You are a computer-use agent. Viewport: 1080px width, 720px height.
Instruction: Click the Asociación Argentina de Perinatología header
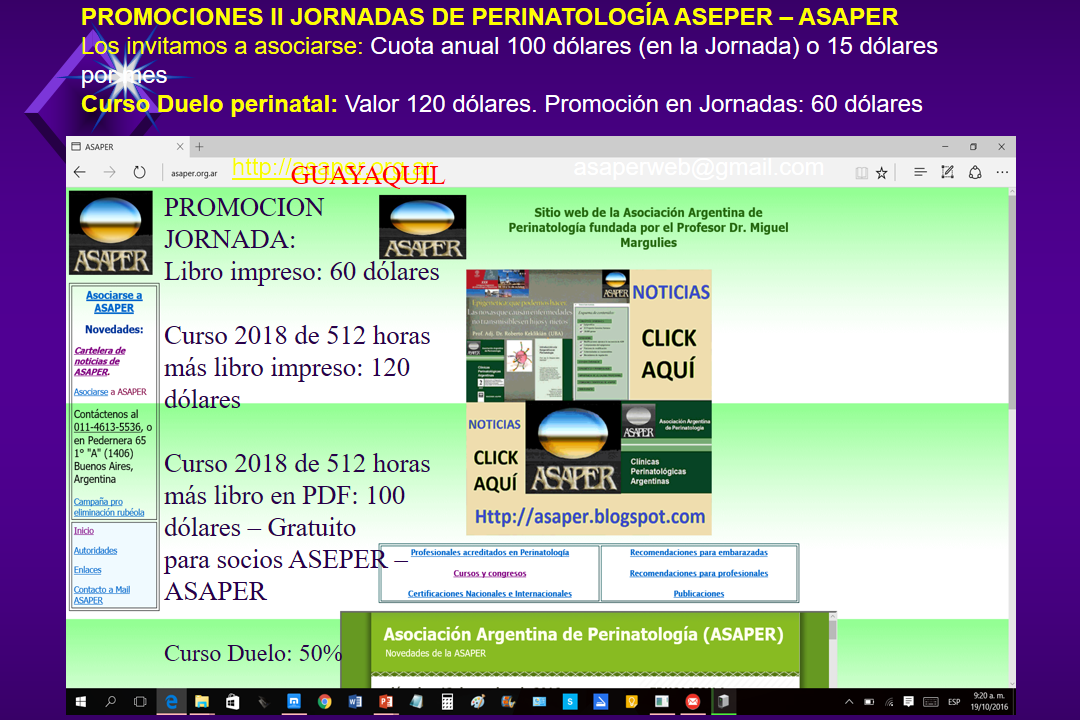pos(583,635)
